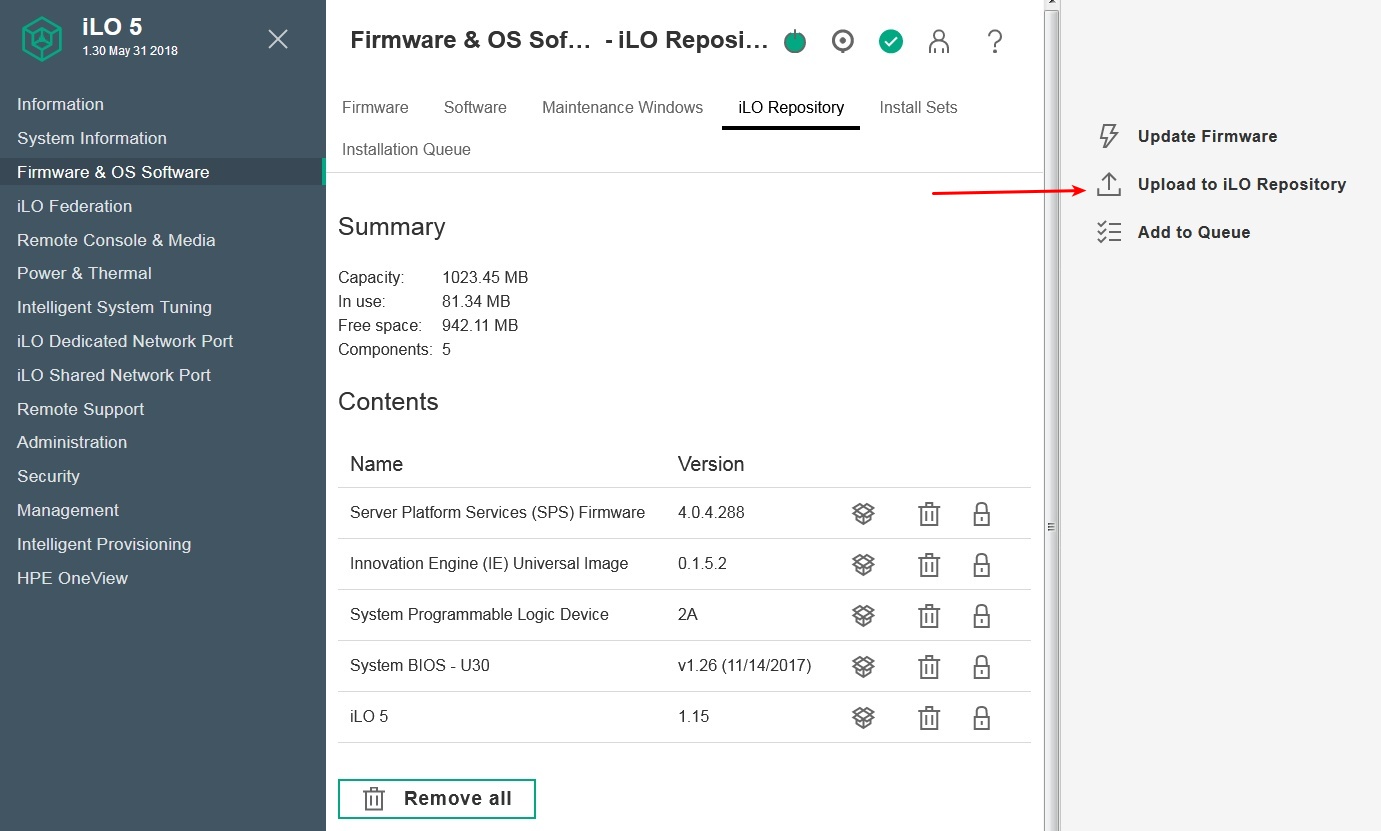1381x831 pixels.
Task: Open the user session icon
Action: (939, 41)
